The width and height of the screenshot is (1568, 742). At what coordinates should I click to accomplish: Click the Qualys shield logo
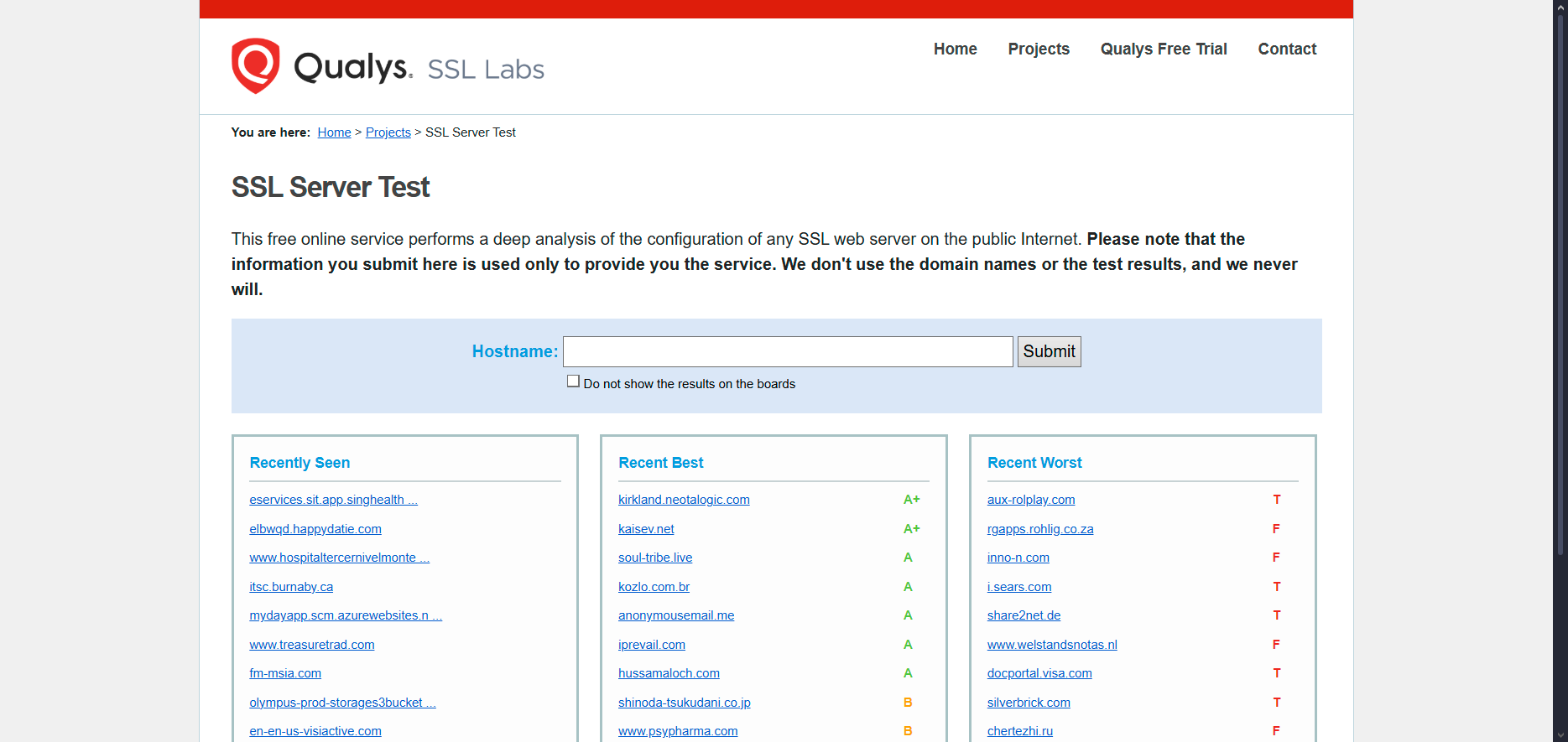(x=256, y=65)
